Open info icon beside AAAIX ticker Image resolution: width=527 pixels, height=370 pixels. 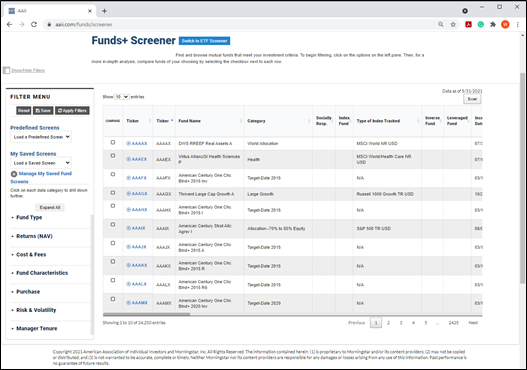pyautogui.click(x=128, y=228)
